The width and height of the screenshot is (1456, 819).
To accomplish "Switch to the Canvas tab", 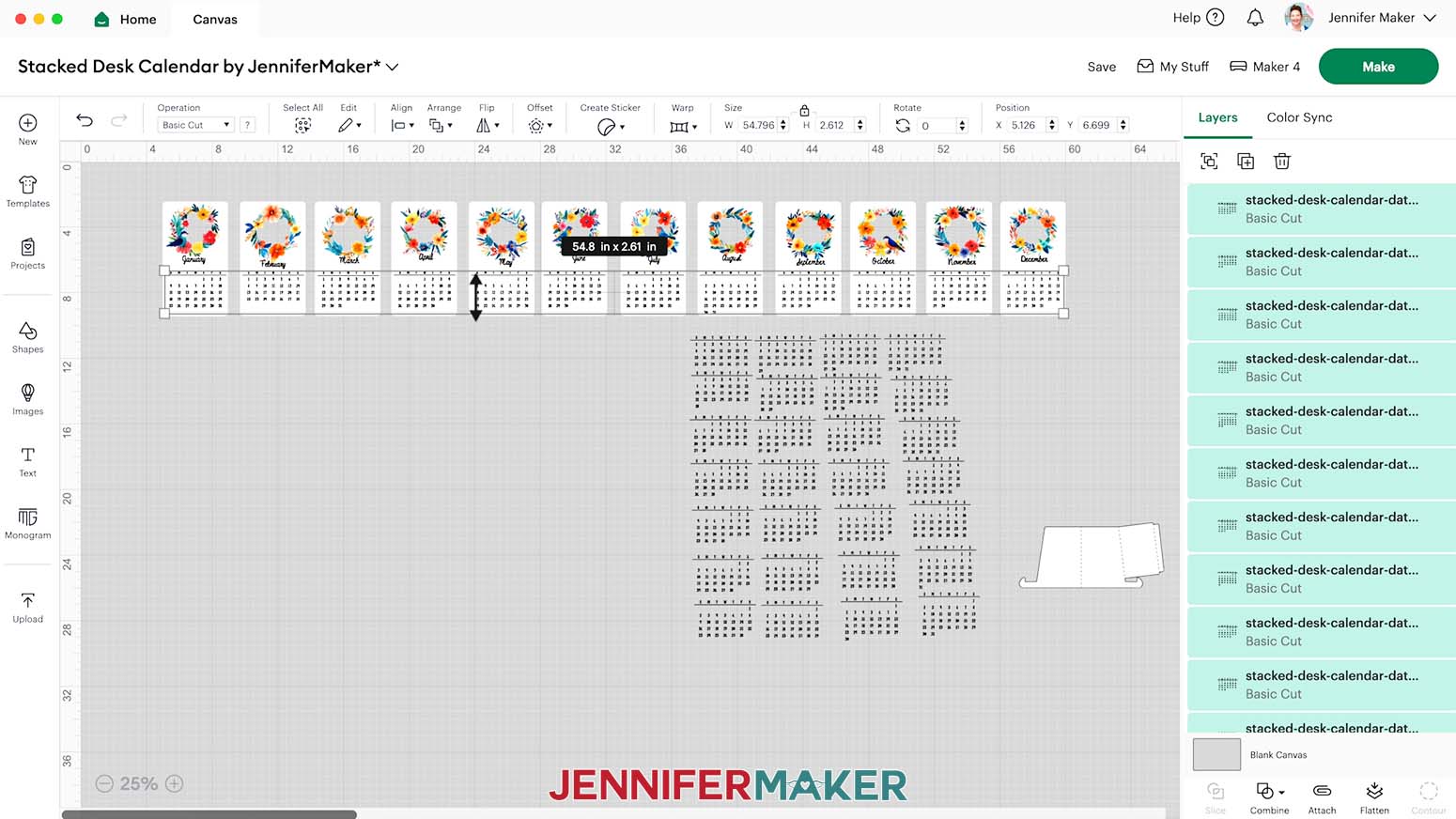I will click(x=215, y=19).
